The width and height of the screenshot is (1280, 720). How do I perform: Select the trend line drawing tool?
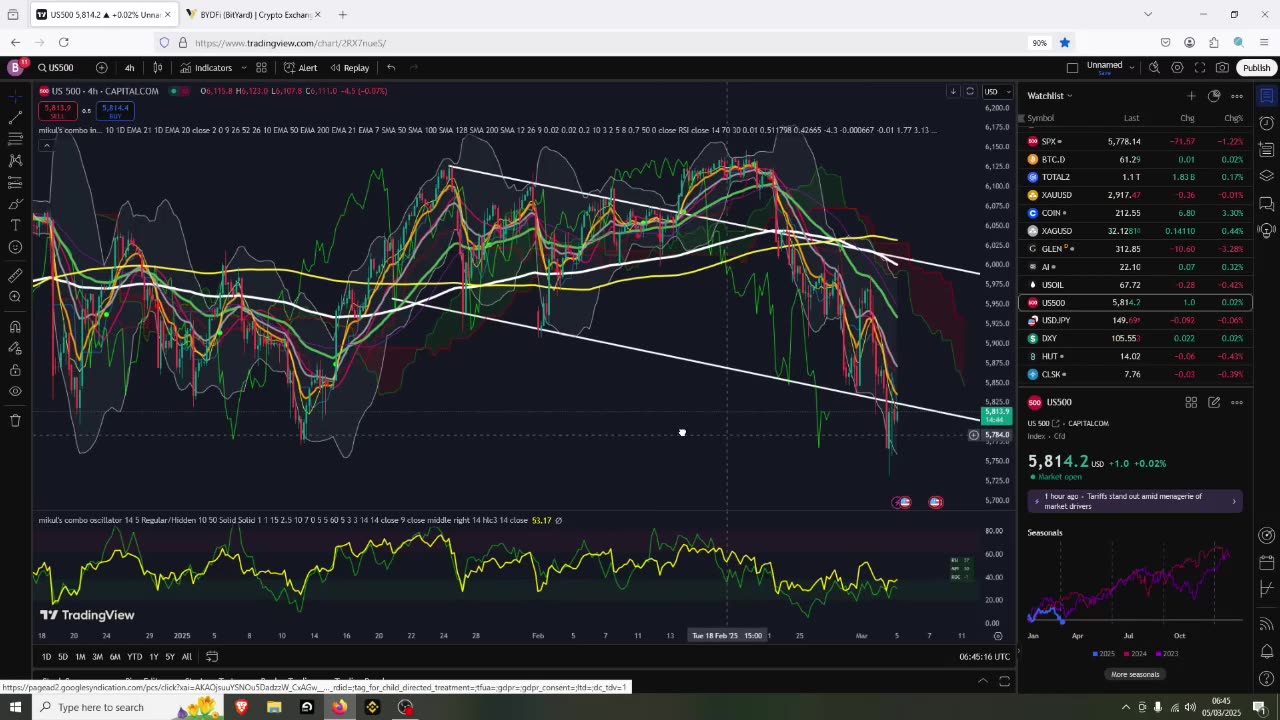coord(15,117)
